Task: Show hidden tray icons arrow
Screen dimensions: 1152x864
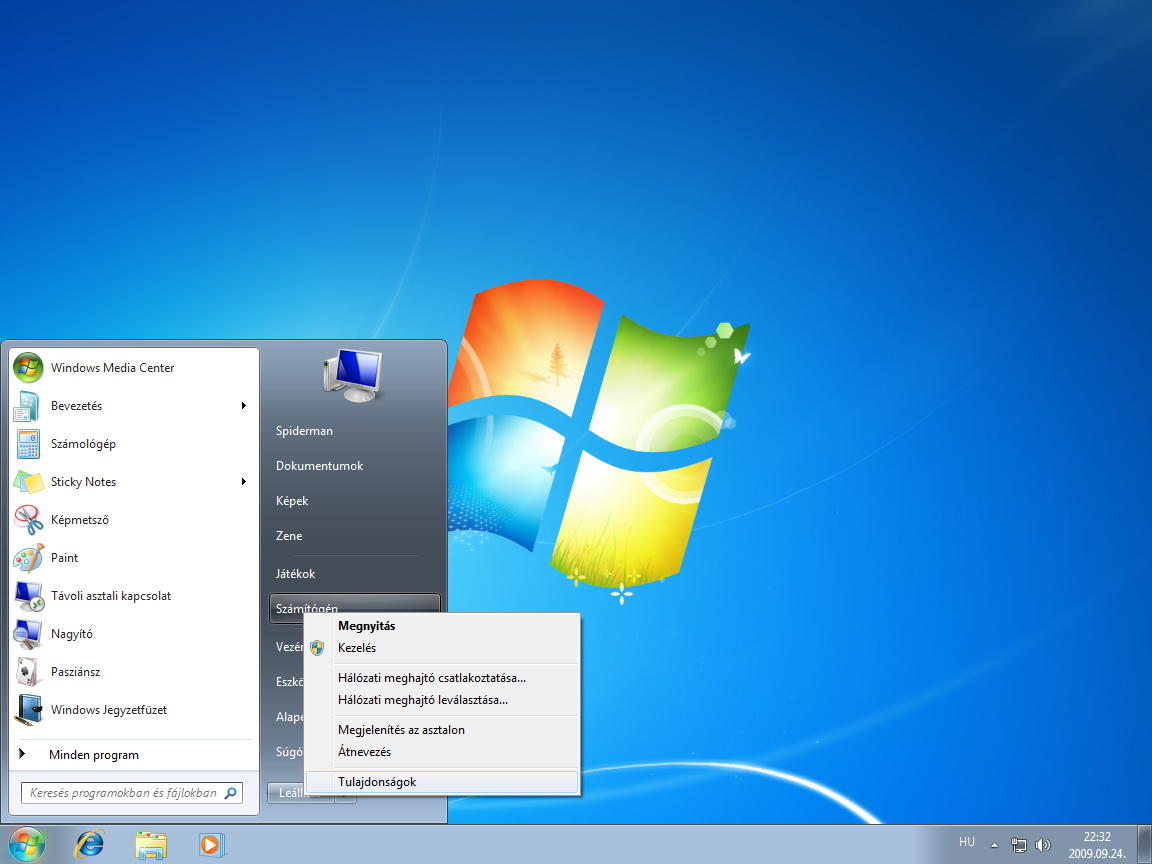Action: tap(994, 843)
